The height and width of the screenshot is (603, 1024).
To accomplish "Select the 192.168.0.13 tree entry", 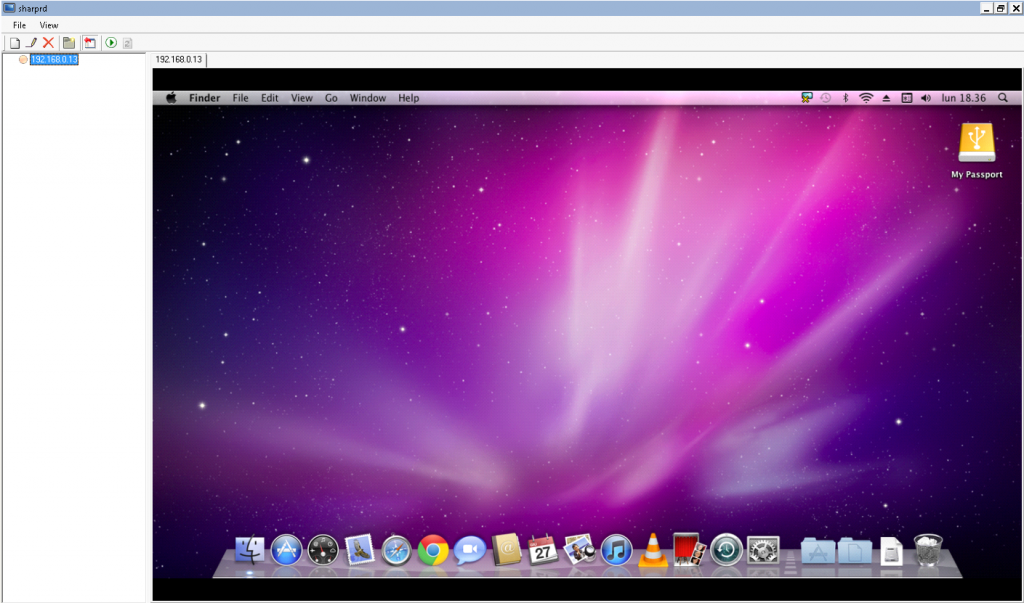I will (x=54, y=60).
